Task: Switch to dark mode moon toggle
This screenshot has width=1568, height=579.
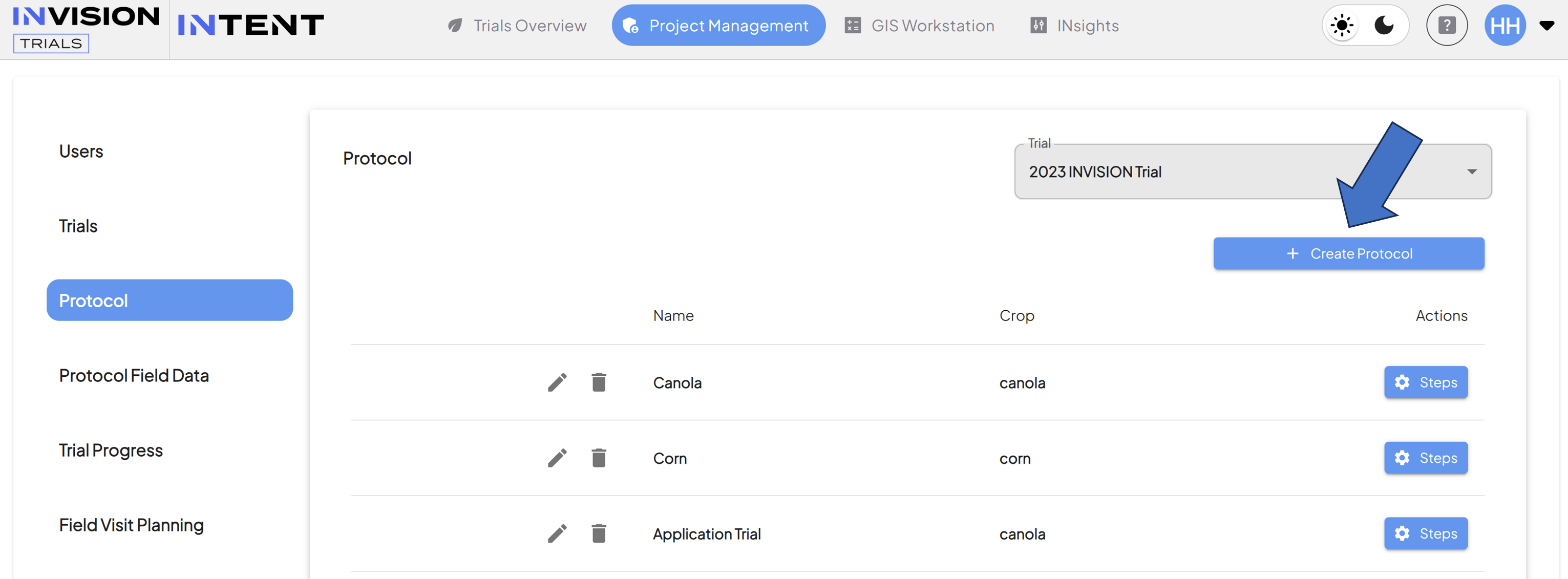Action: (1384, 26)
